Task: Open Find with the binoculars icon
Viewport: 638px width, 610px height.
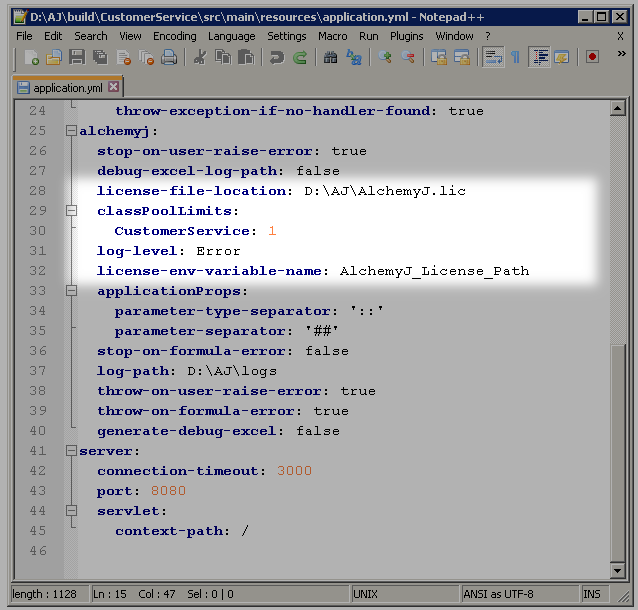Action: tap(331, 57)
